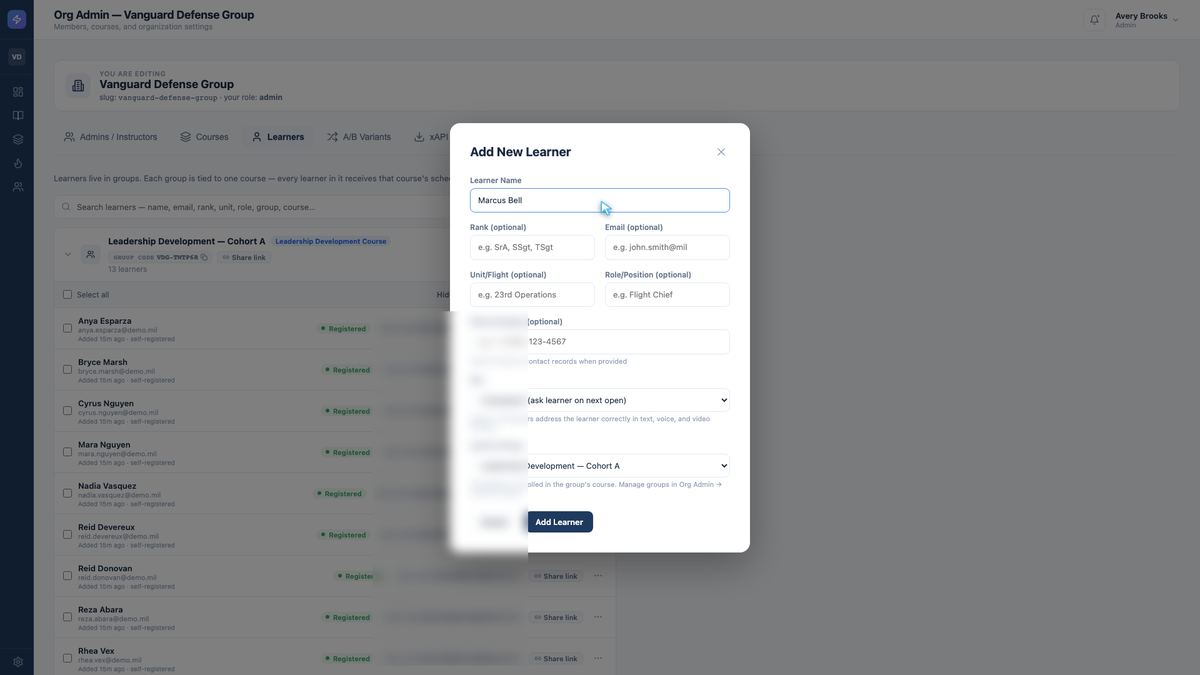Image resolution: width=1200 pixels, height=675 pixels.
Task: Check the box for Reid Donovan
Action: click(67, 576)
